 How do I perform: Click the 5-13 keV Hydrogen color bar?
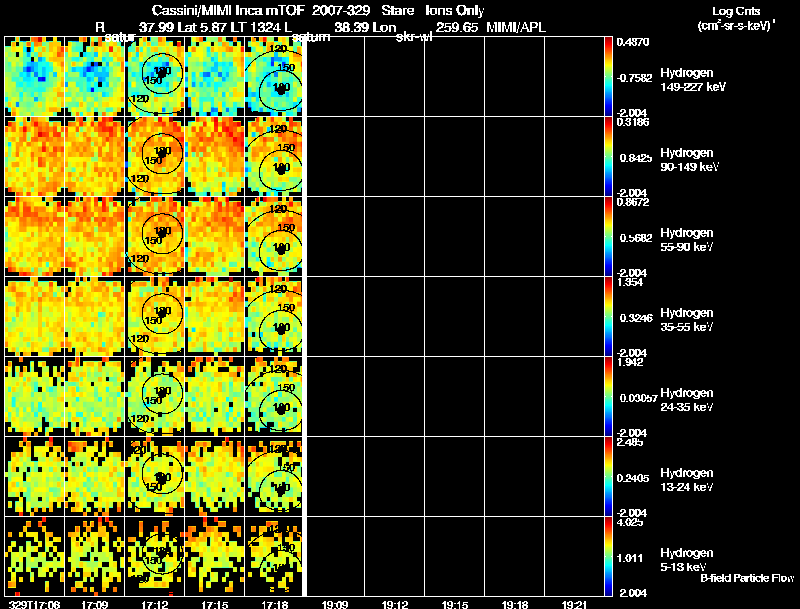610,556
